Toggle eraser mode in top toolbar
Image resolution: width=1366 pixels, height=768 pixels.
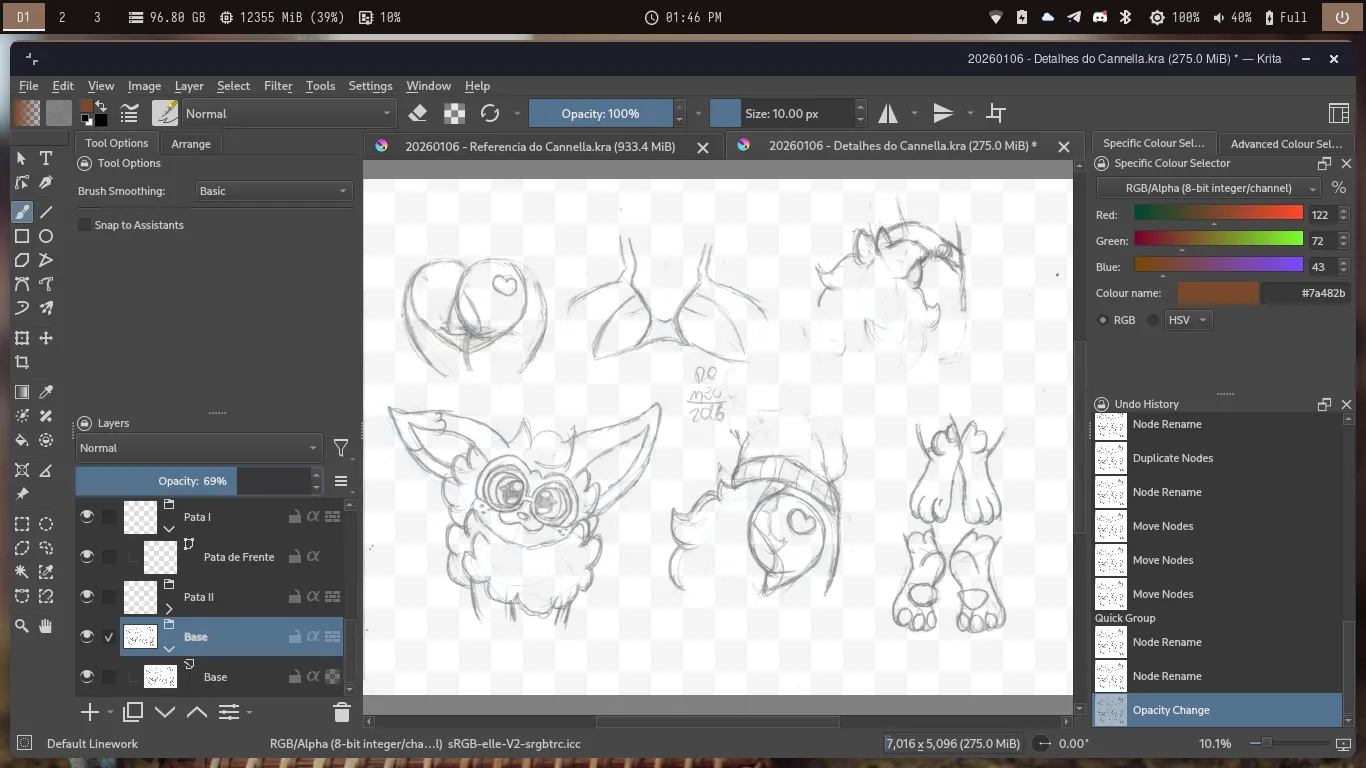(418, 113)
